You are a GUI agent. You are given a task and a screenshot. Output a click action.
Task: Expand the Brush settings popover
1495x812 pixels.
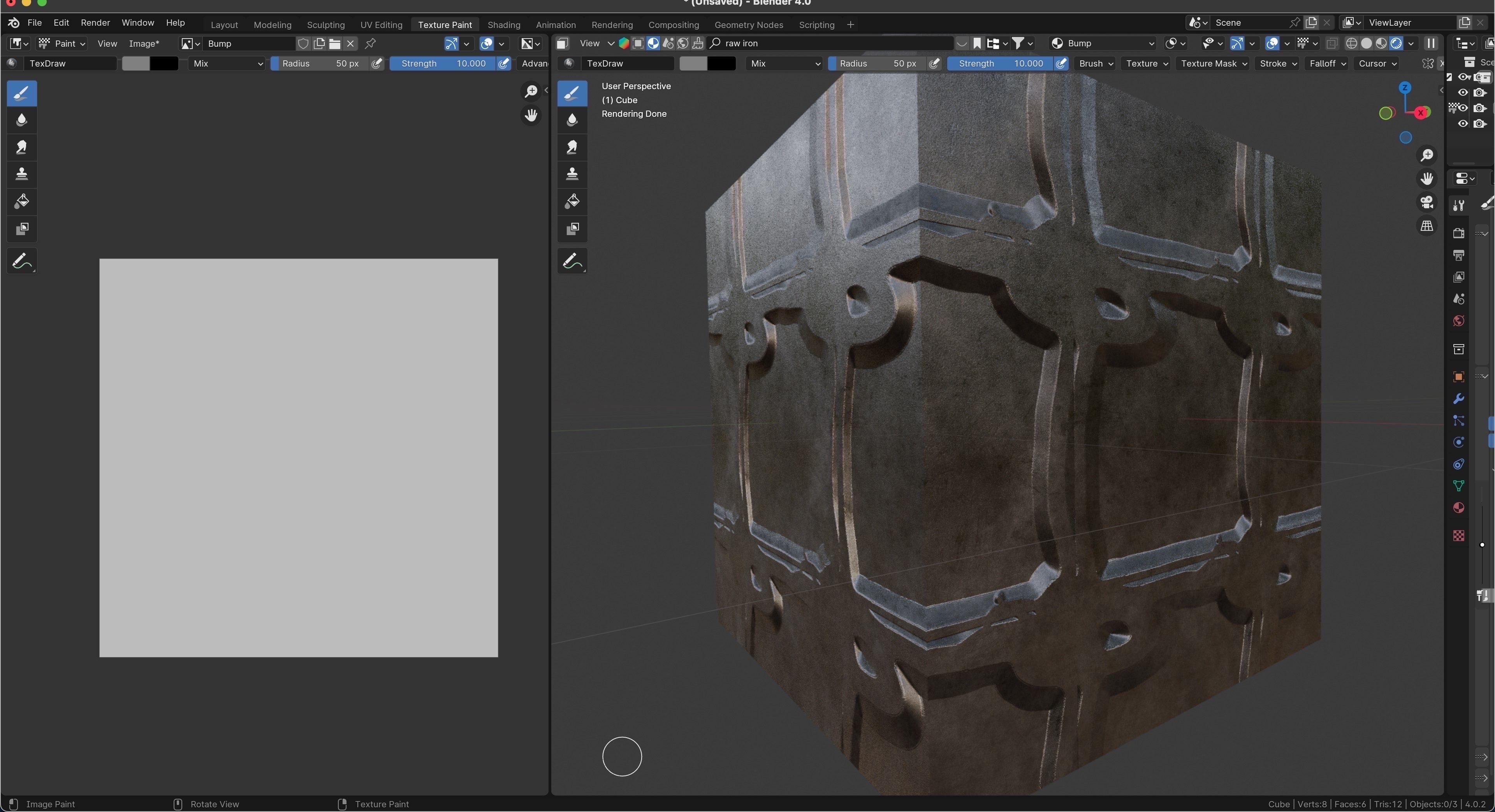click(x=1096, y=63)
